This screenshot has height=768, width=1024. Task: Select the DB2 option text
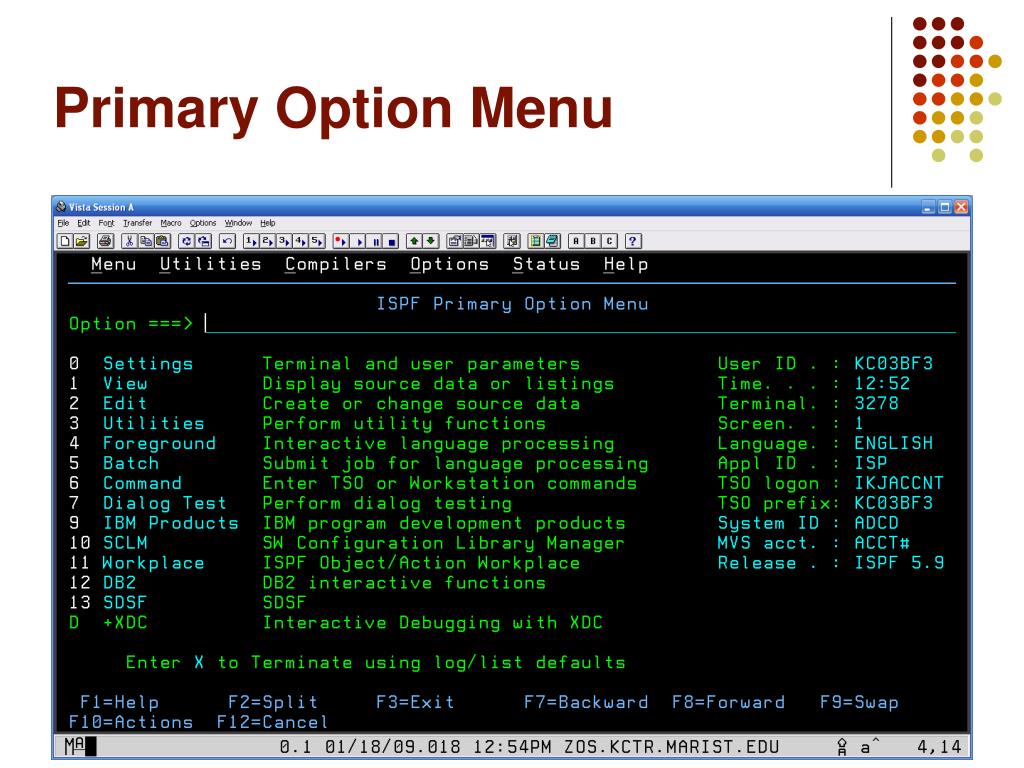point(120,583)
